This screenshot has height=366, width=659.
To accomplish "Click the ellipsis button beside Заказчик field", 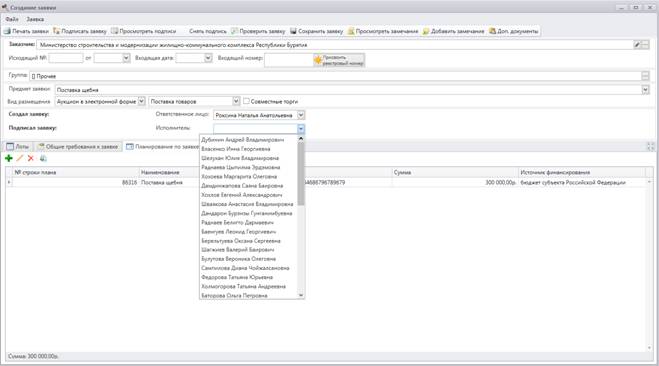I will [x=646, y=45].
